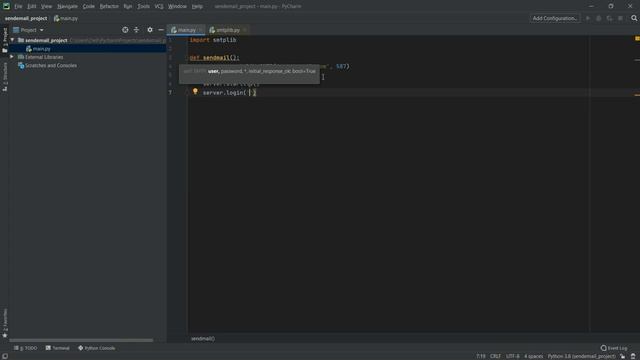This screenshot has width=640, height=360.
Task: Click the sendmail() breadcrumb below editor
Action: coord(203,339)
